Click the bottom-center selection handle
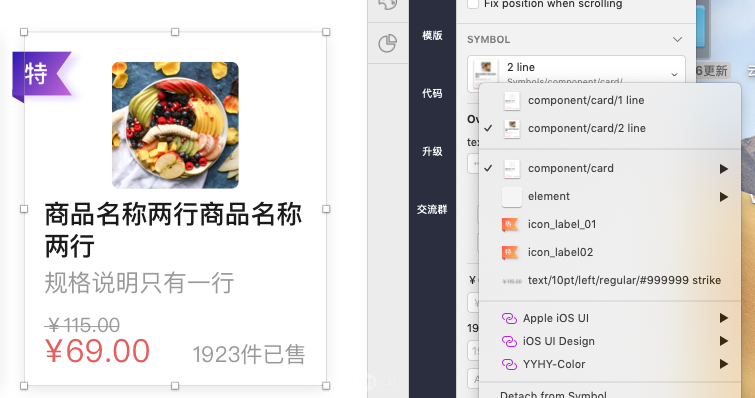This screenshot has width=755, height=398. (175, 386)
